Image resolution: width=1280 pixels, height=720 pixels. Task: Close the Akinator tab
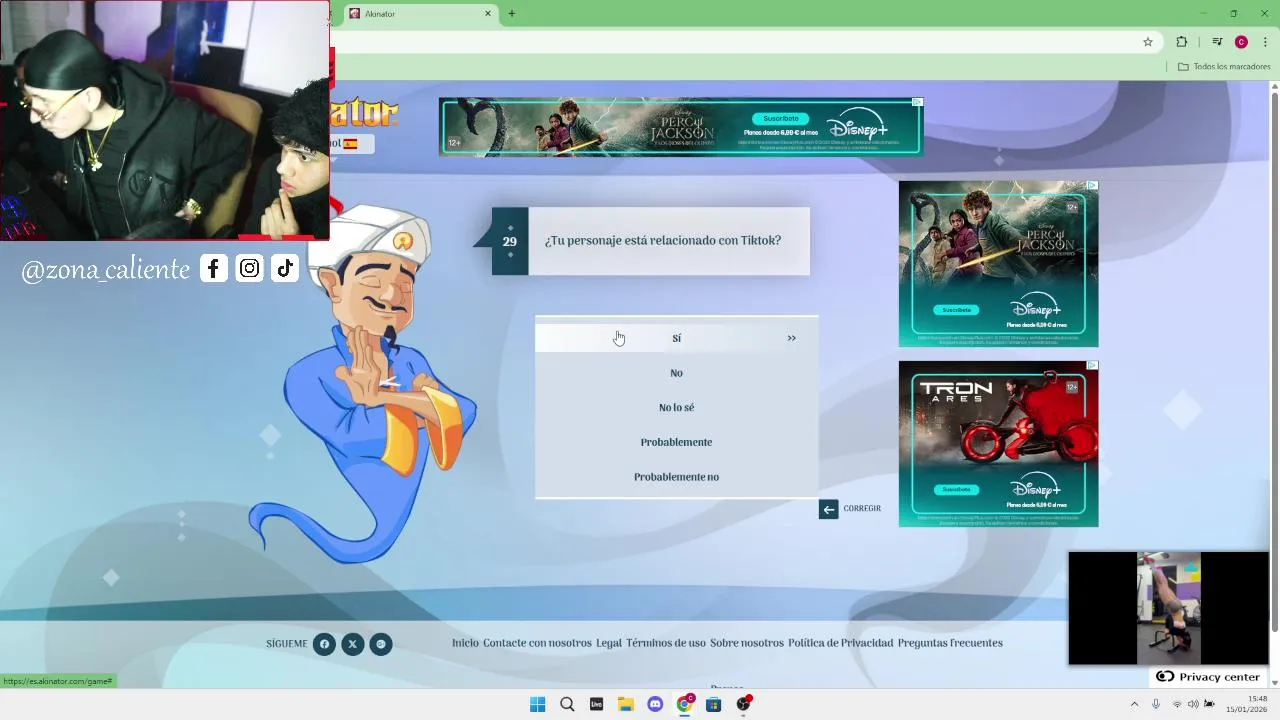coord(488,14)
